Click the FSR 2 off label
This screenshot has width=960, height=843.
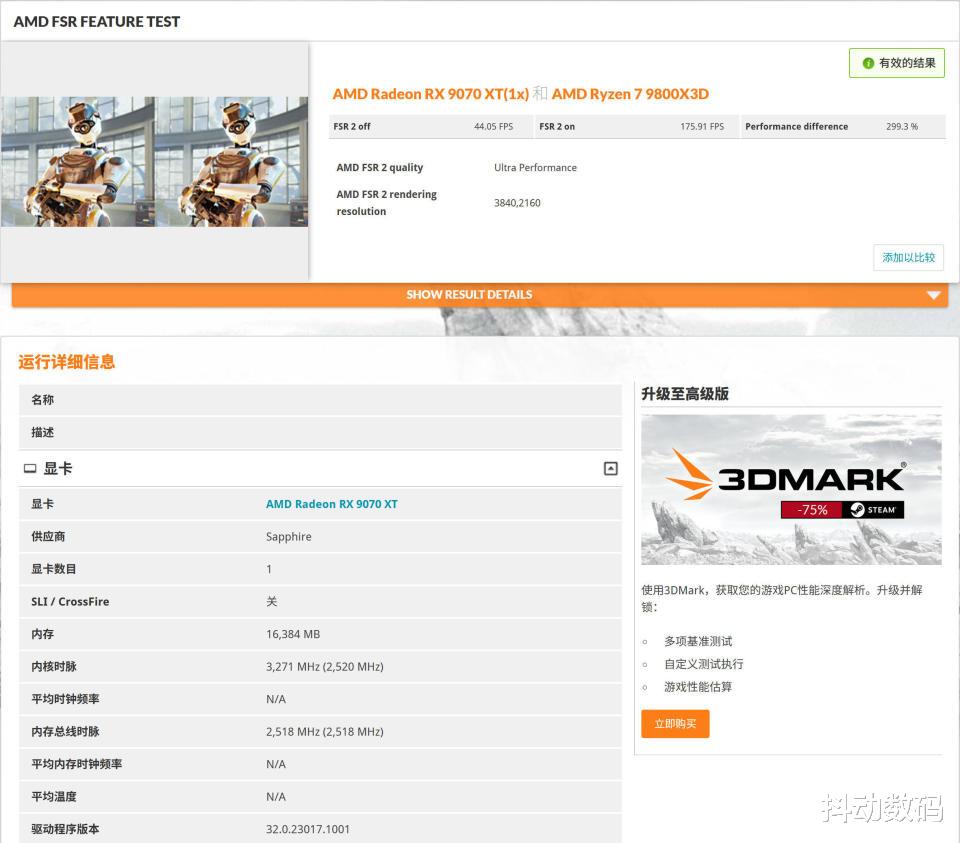click(351, 126)
